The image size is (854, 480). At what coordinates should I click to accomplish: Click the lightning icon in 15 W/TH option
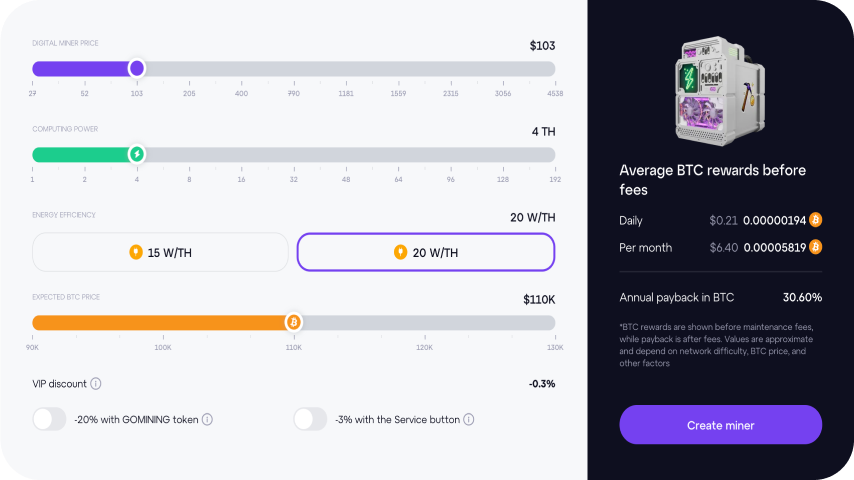pos(137,252)
